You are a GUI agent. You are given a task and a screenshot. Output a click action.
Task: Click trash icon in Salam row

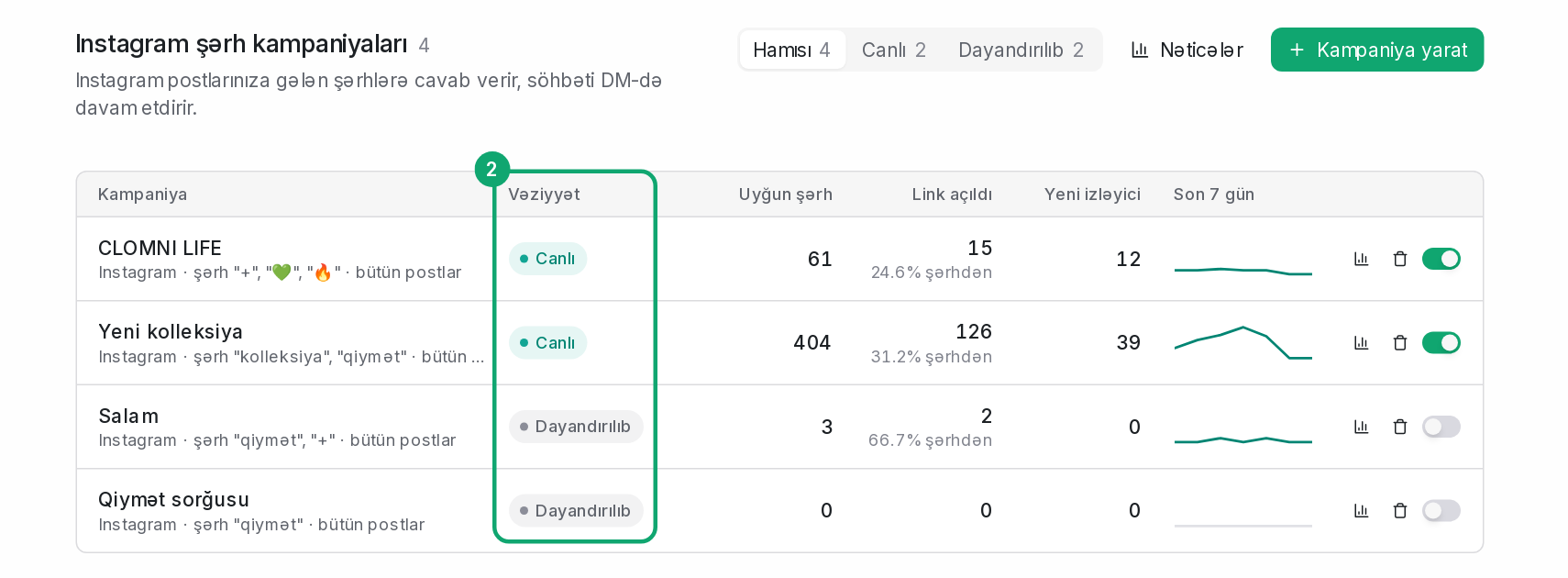(x=1400, y=427)
